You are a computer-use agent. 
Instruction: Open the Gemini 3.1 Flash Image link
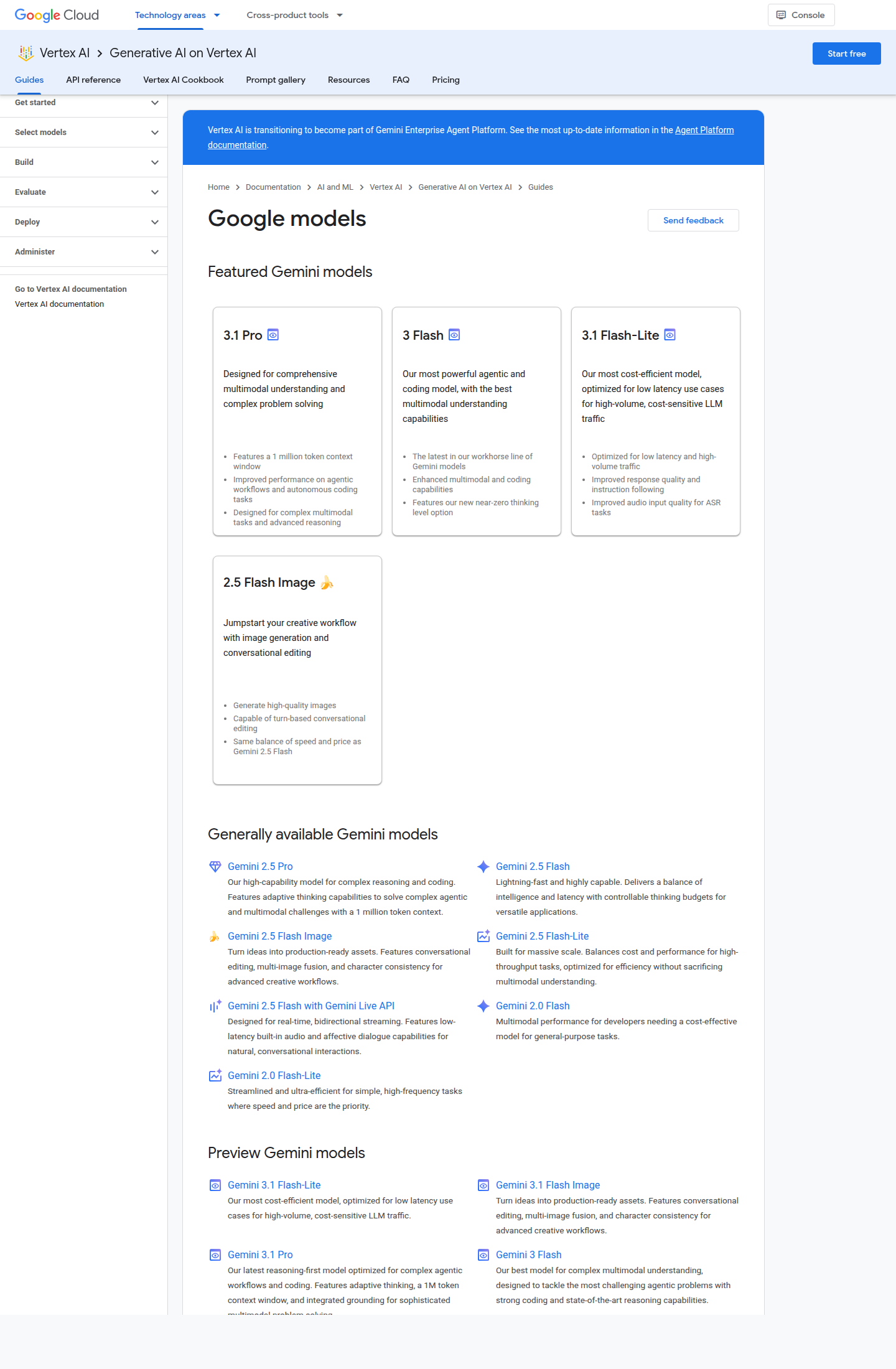tap(548, 1185)
